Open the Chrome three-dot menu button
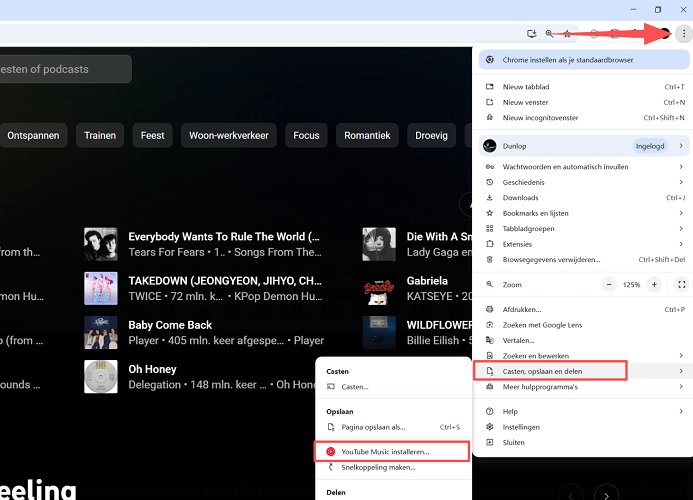 [x=684, y=34]
